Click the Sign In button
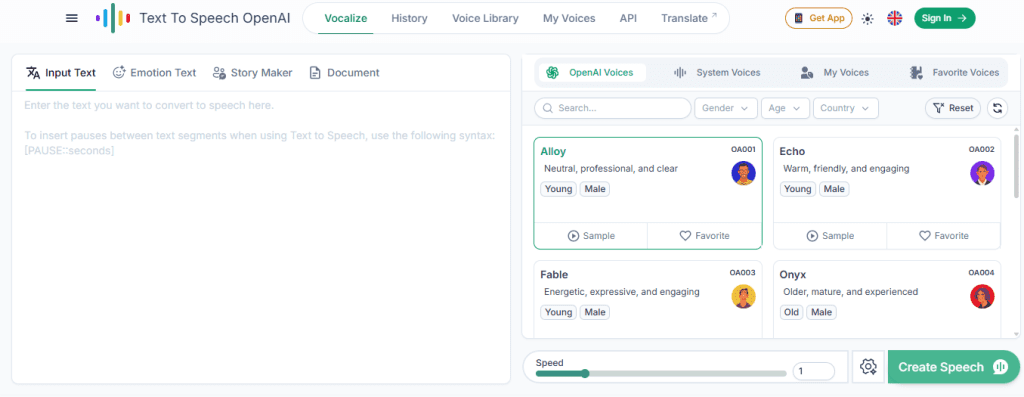Screen dimensions: 1024x397 coord(944,18)
